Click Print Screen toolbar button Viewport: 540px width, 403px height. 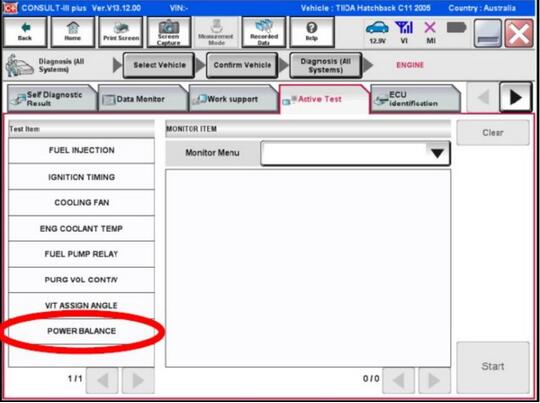[x=121, y=32]
